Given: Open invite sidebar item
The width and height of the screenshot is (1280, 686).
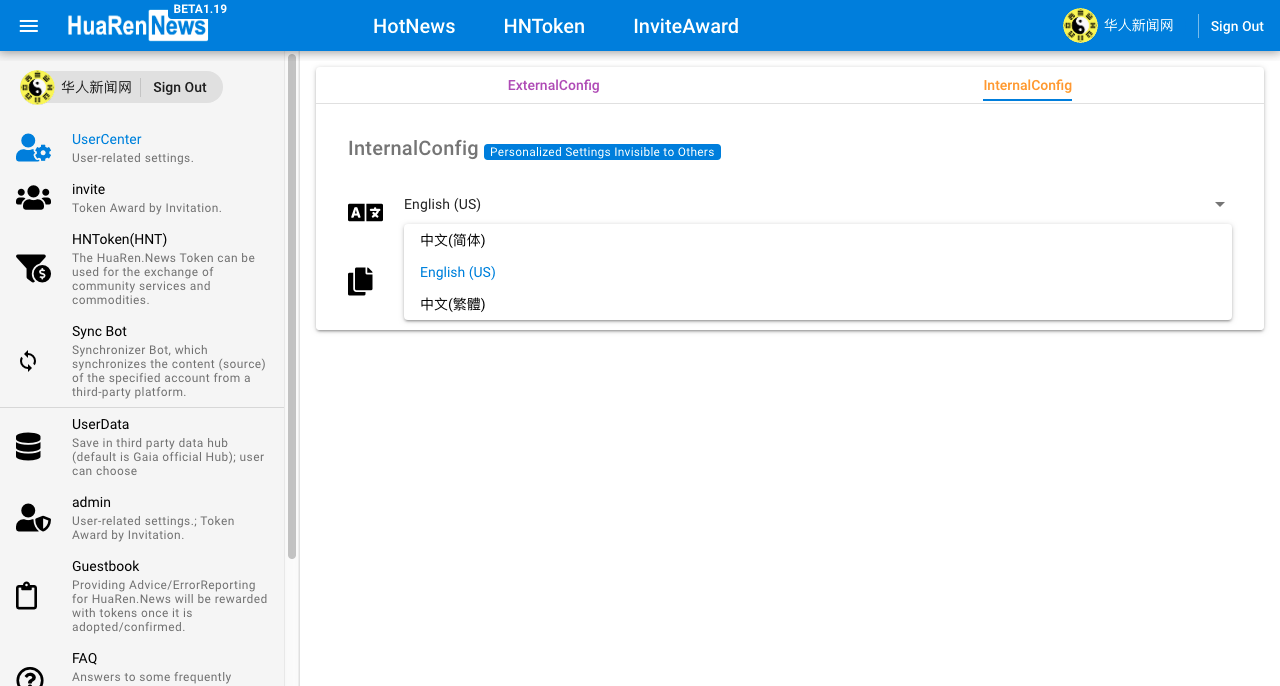Looking at the screenshot, I should click(142, 199).
